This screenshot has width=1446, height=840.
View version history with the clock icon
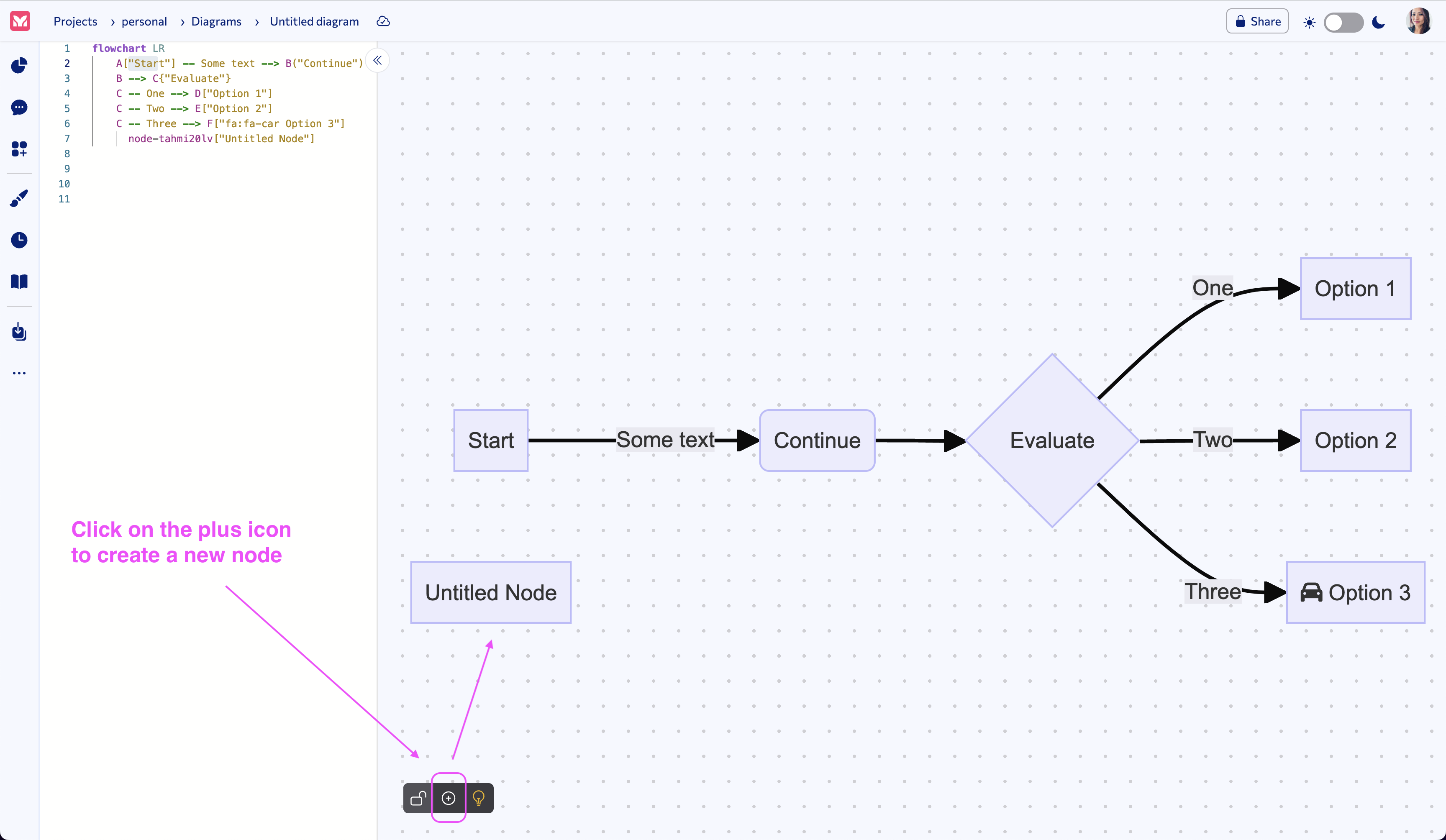[19, 241]
